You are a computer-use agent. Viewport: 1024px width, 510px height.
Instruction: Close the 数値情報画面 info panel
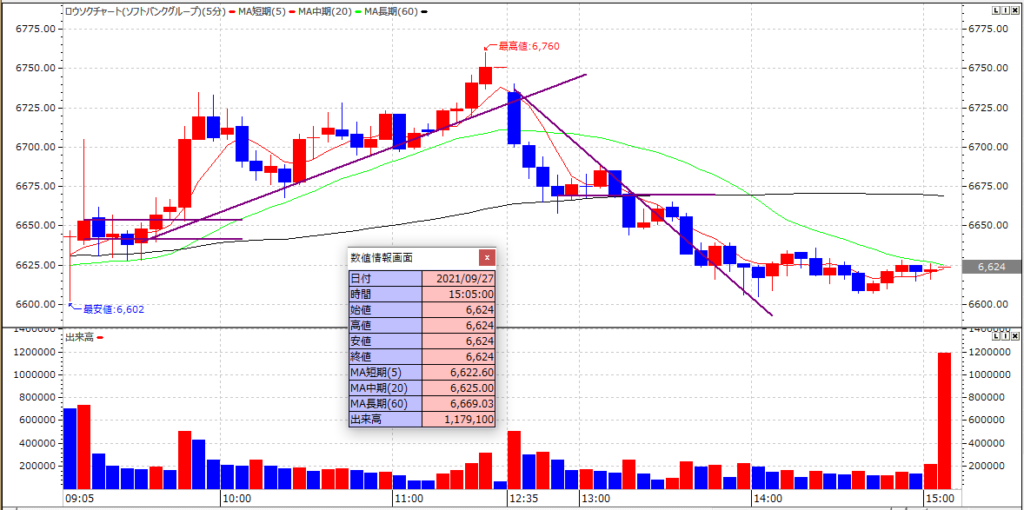click(x=487, y=258)
